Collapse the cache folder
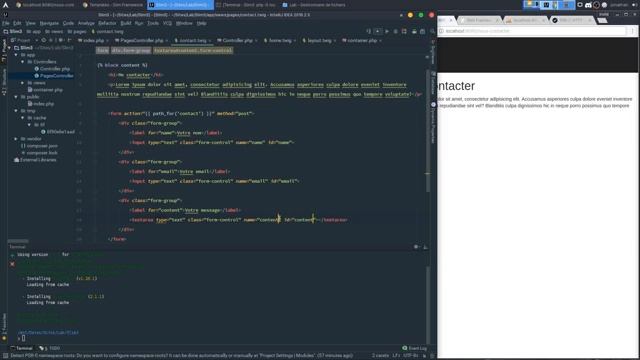The width and height of the screenshot is (640, 360). [x=22, y=118]
